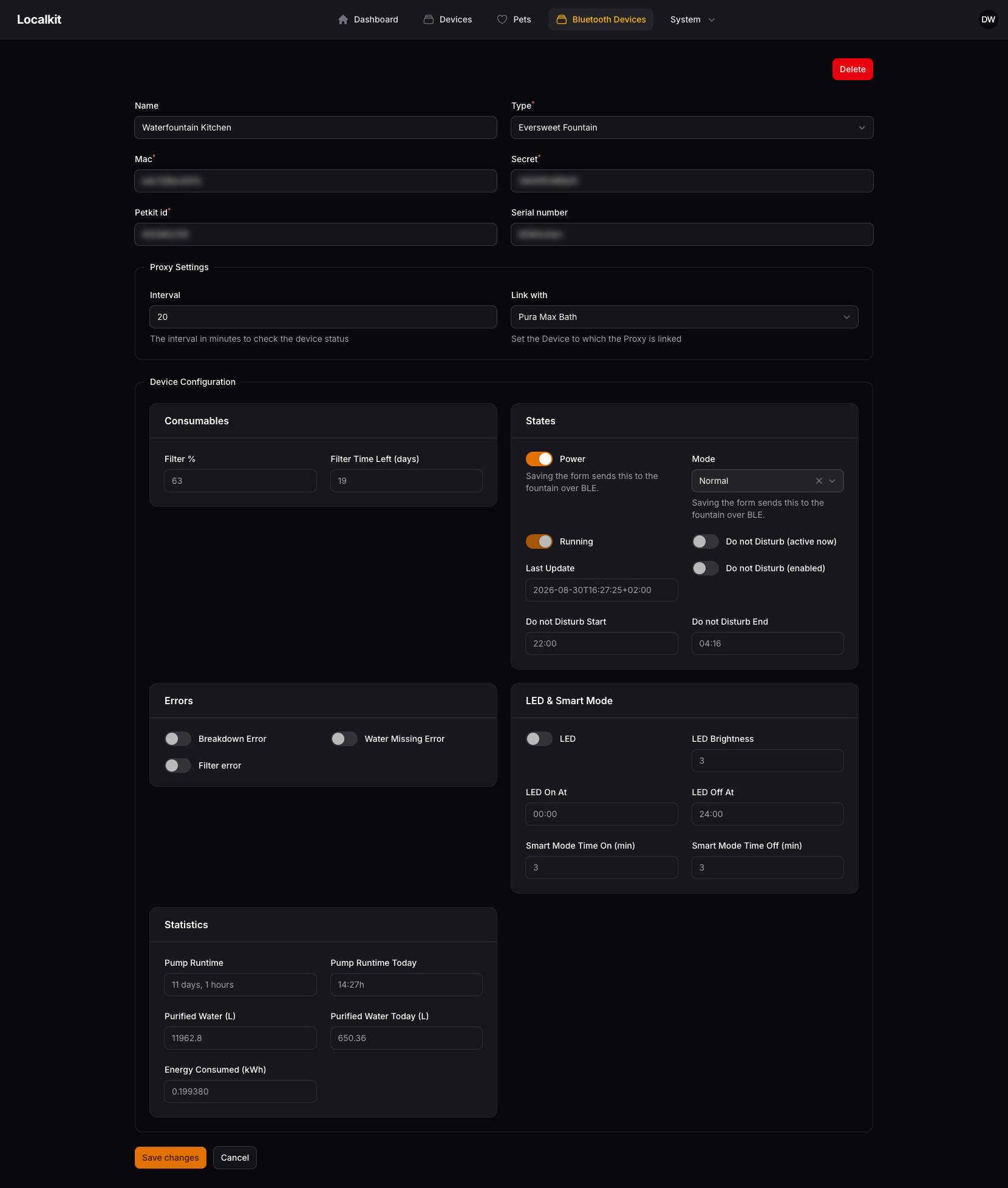Image resolution: width=1008 pixels, height=1188 pixels.
Task: Click the Last Update timestamp field
Action: (x=602, y=590)
